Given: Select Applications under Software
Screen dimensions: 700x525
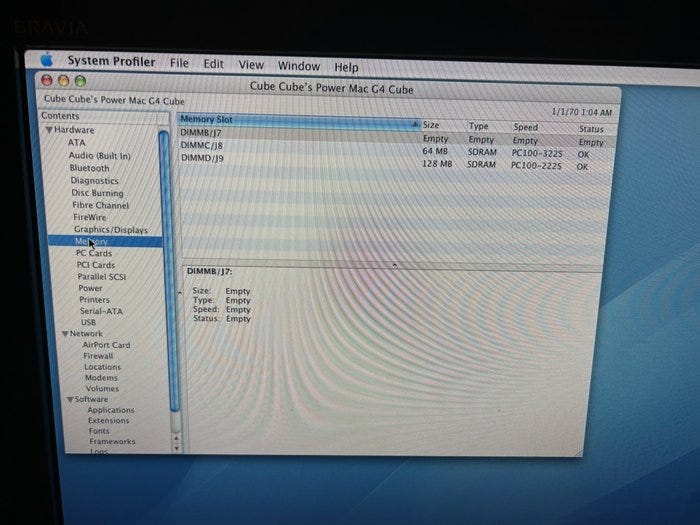Looking at the screenshot, I should (x=111, y=410).
